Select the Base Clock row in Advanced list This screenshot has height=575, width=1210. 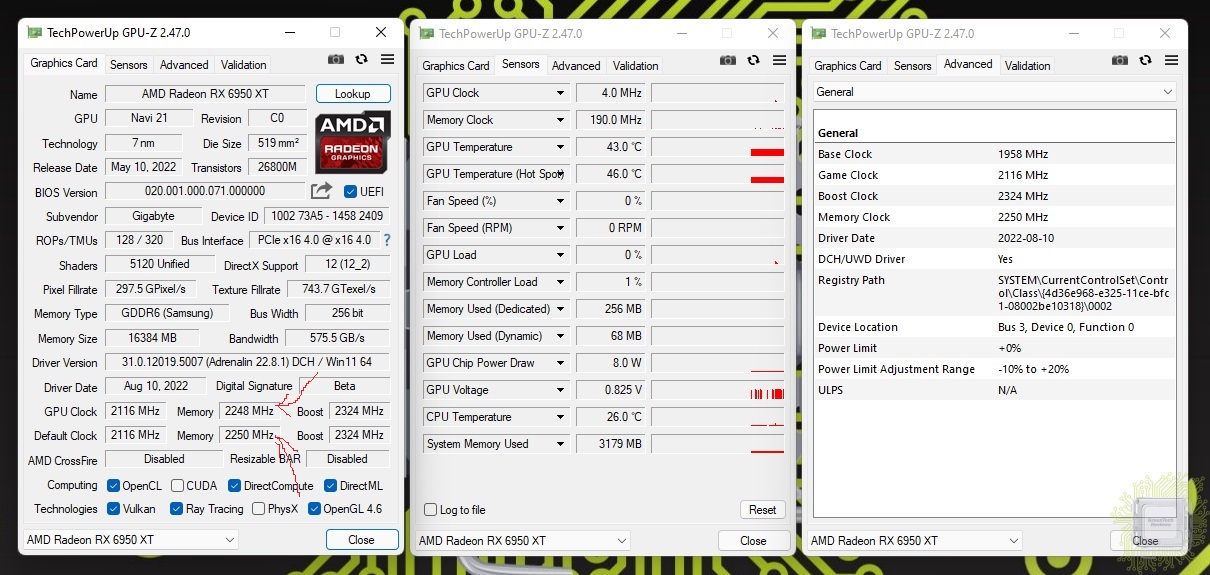pyautogui.click(x=994, y=154)
